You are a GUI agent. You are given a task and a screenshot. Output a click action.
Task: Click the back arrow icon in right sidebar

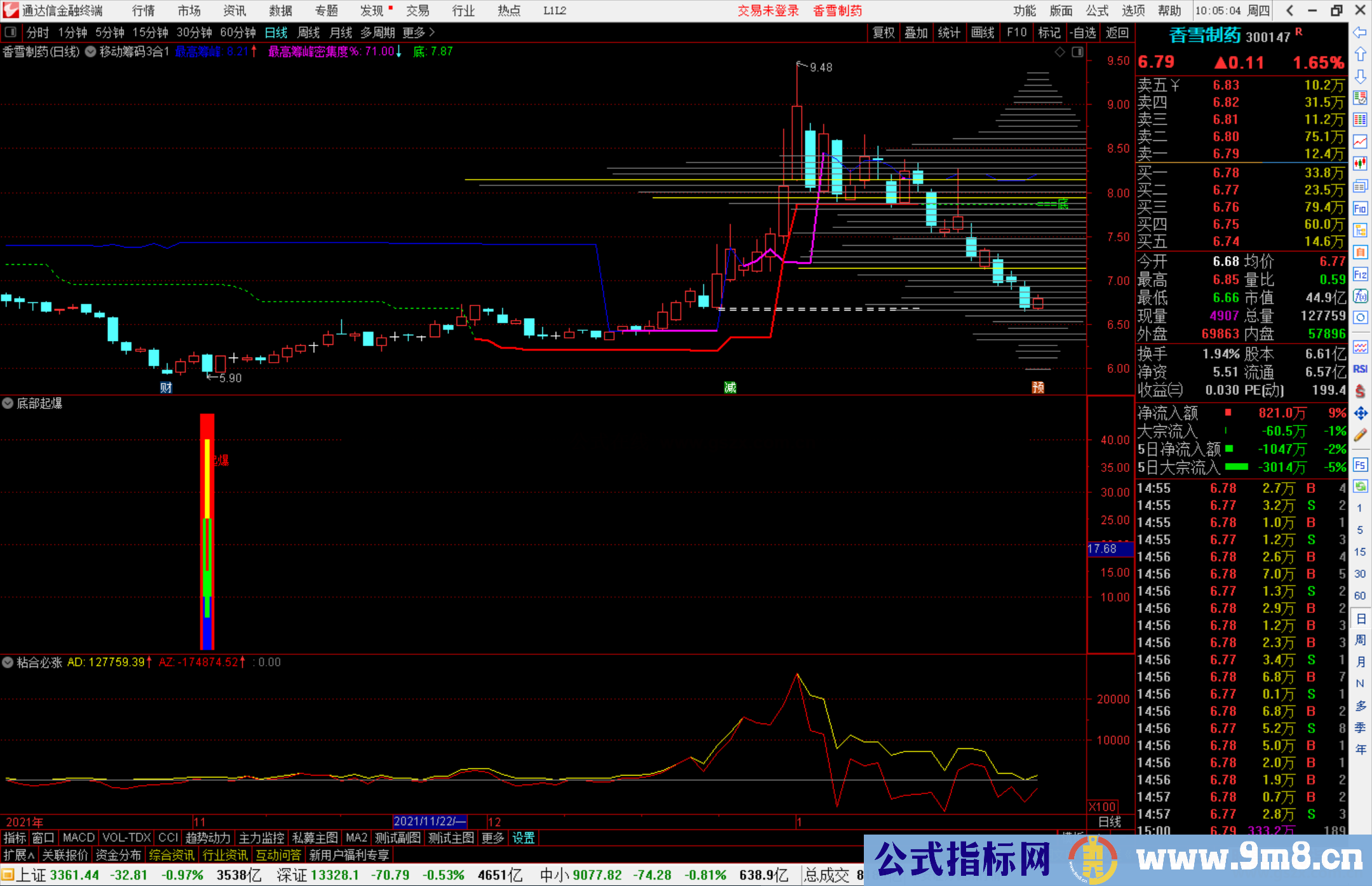1360,32
